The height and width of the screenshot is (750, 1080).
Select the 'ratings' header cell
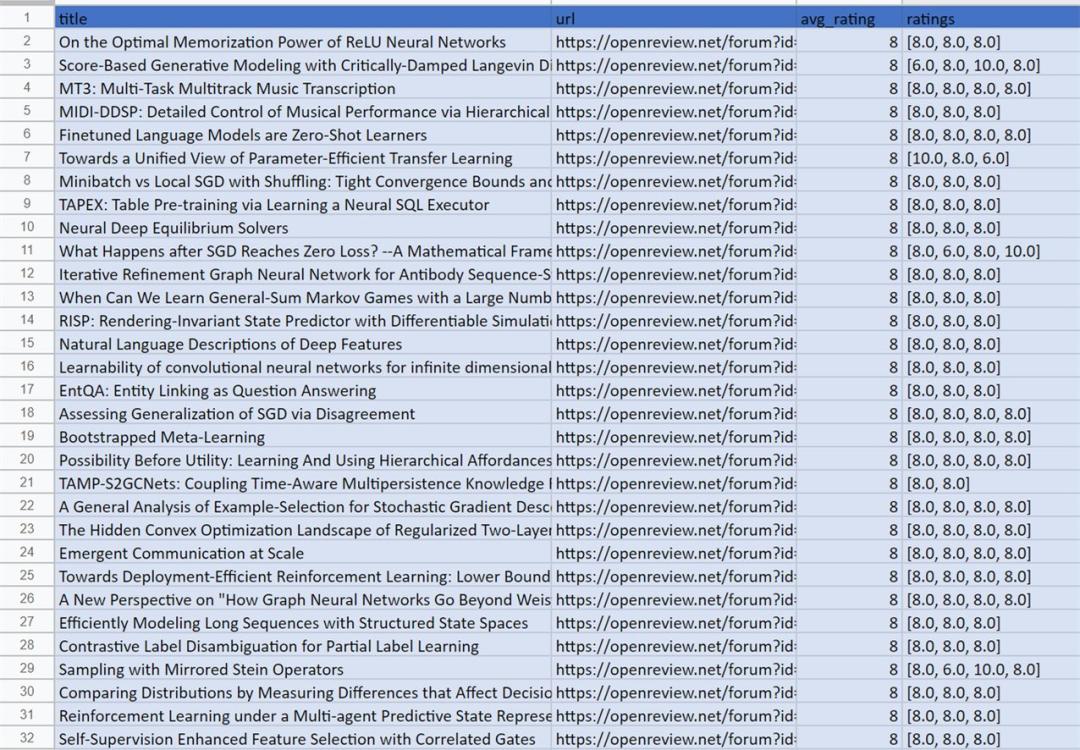tap(990, 18)
